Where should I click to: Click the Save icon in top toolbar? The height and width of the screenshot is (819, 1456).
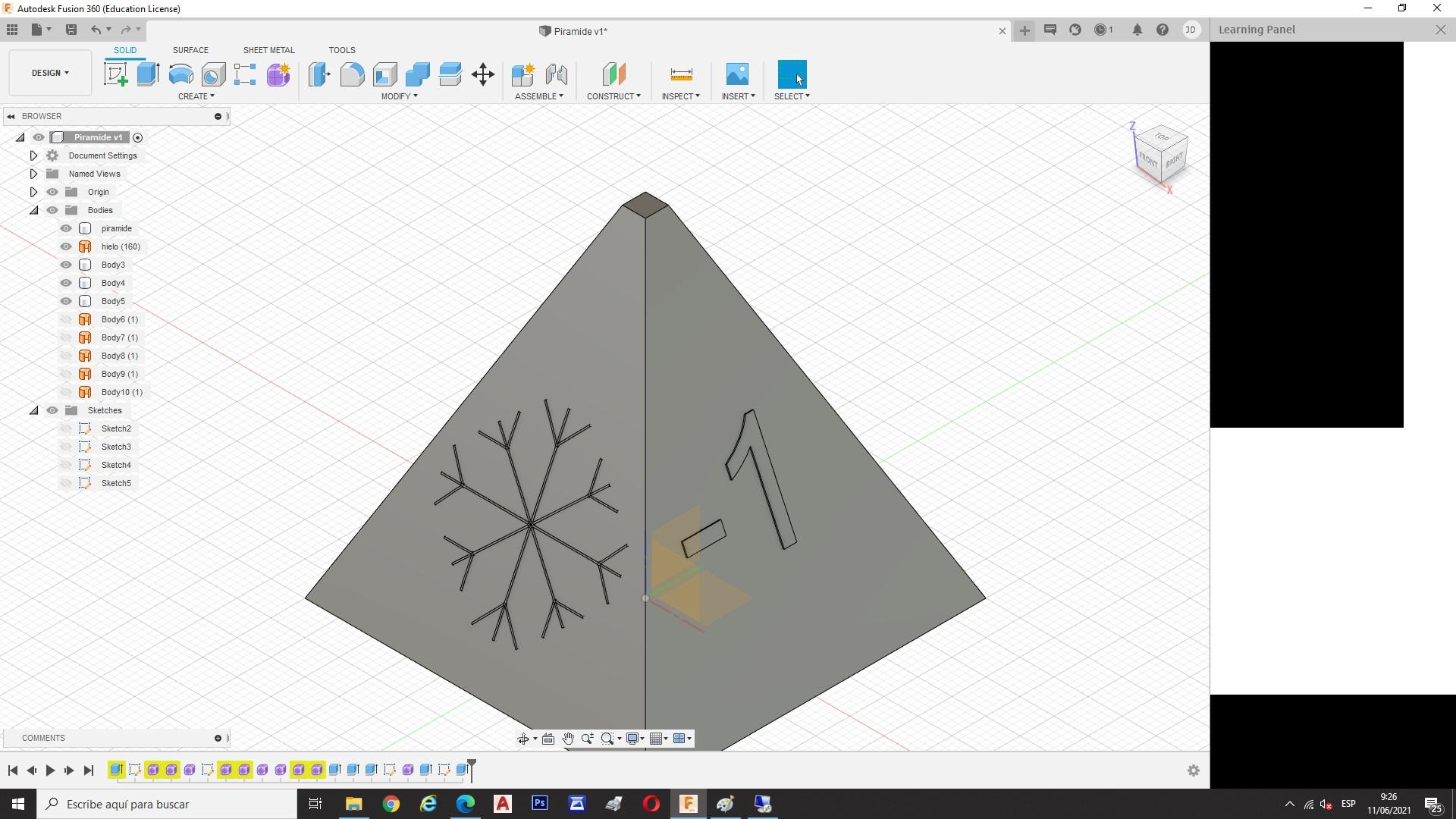pyautogui.click(x=71, y=30)
